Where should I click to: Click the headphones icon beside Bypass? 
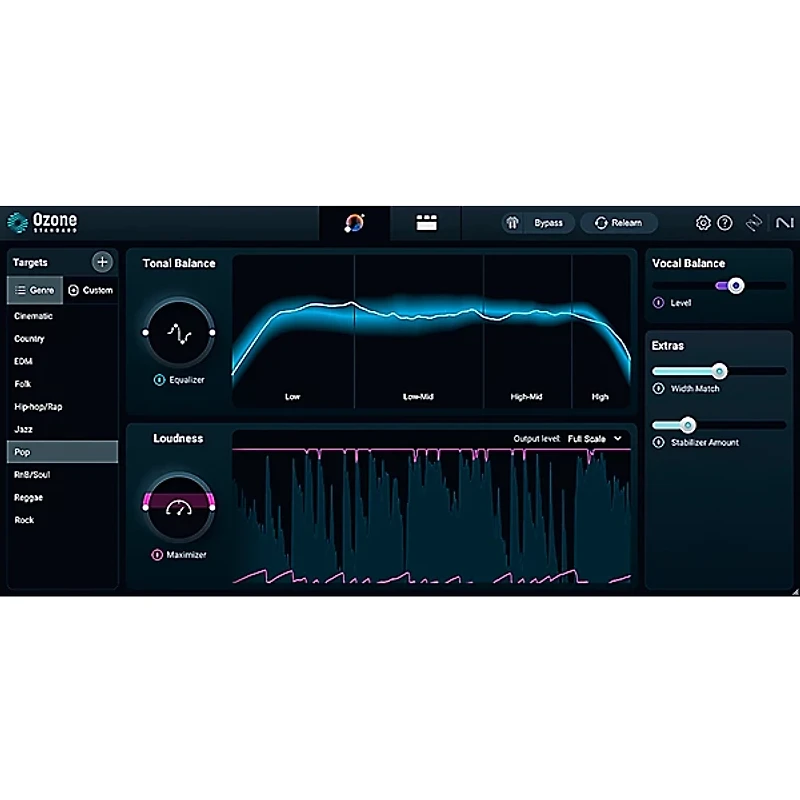[511, 223]
